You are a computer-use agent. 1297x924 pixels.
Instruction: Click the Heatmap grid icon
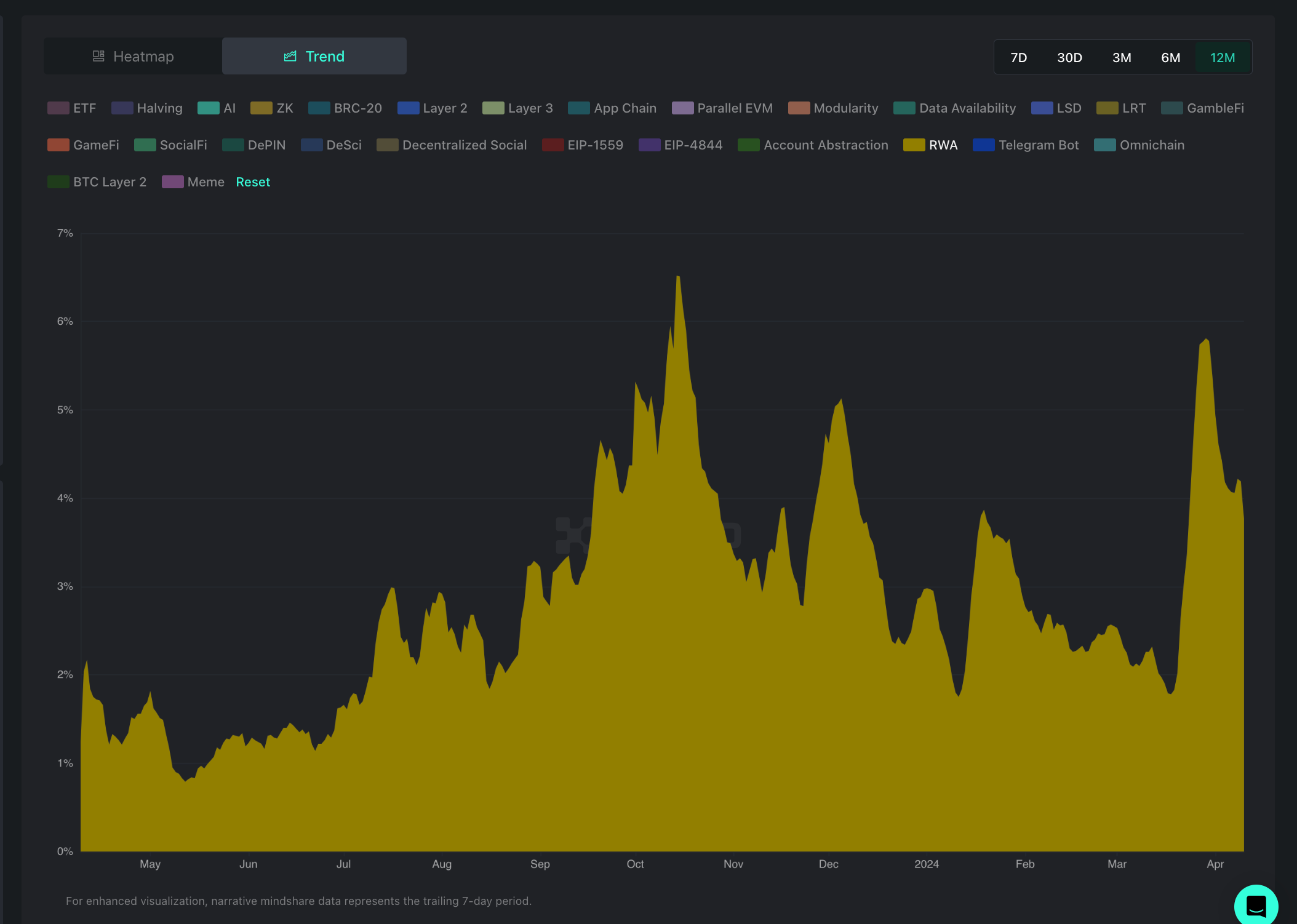[98, 57]
